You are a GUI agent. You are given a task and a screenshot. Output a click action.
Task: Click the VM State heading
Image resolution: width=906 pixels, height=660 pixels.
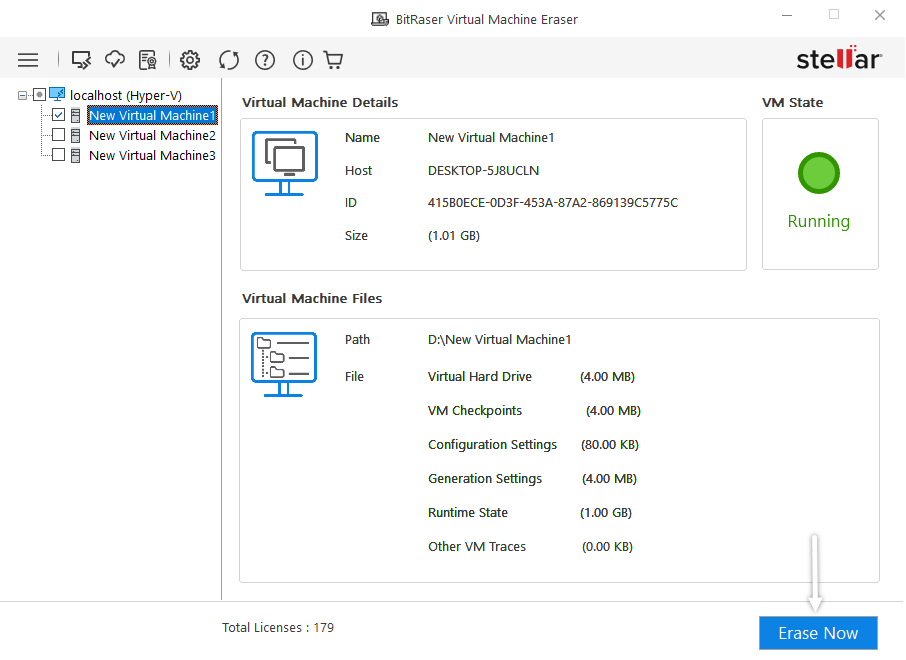tap(792, 103)
